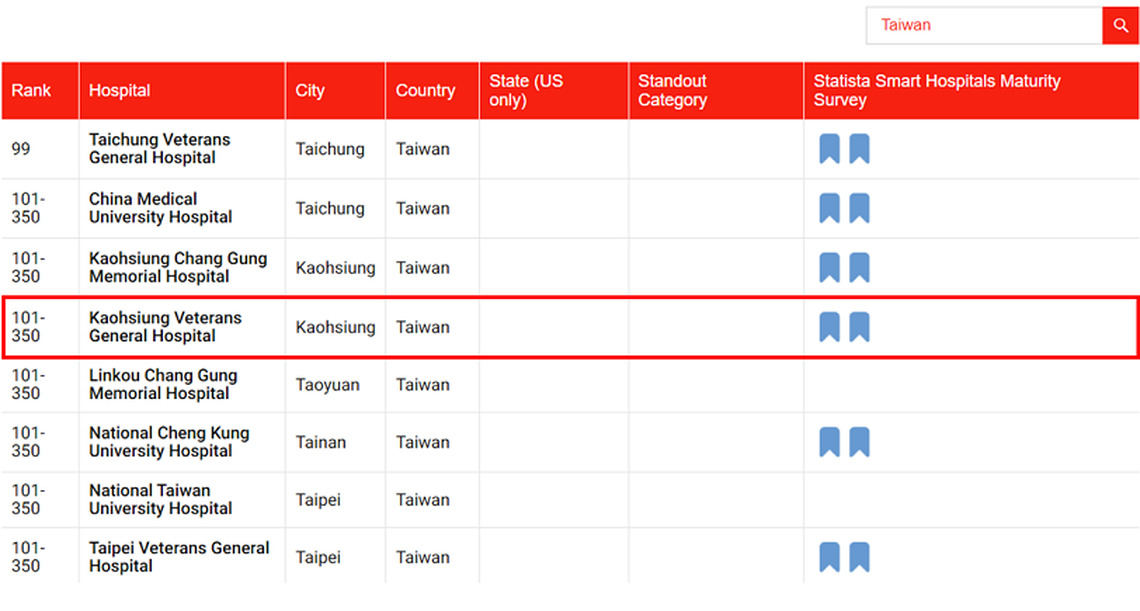Select the Linkou Chang Gung Memorial Hospital name

(163, 384)
